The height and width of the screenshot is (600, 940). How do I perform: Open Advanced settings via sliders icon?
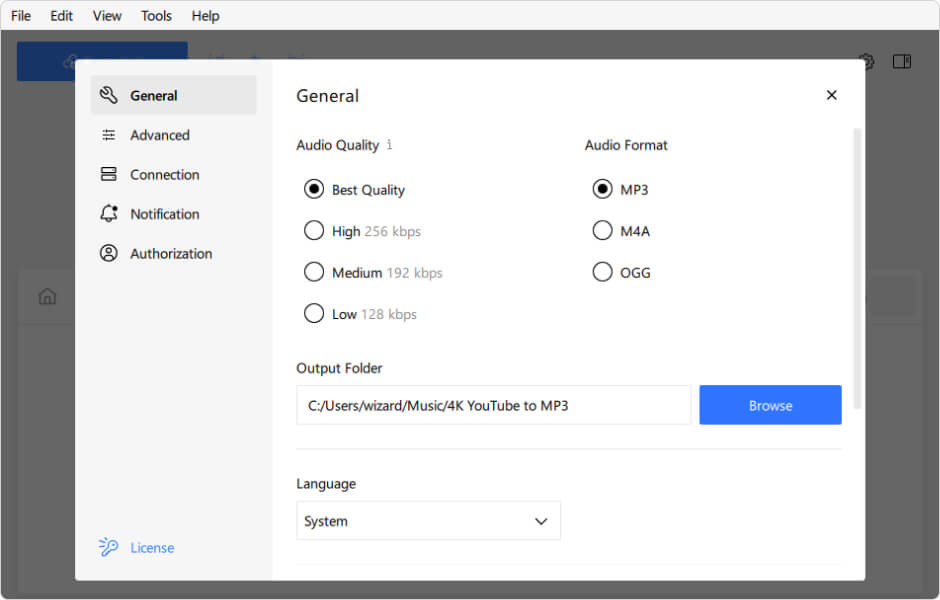(x=109, y=135)
